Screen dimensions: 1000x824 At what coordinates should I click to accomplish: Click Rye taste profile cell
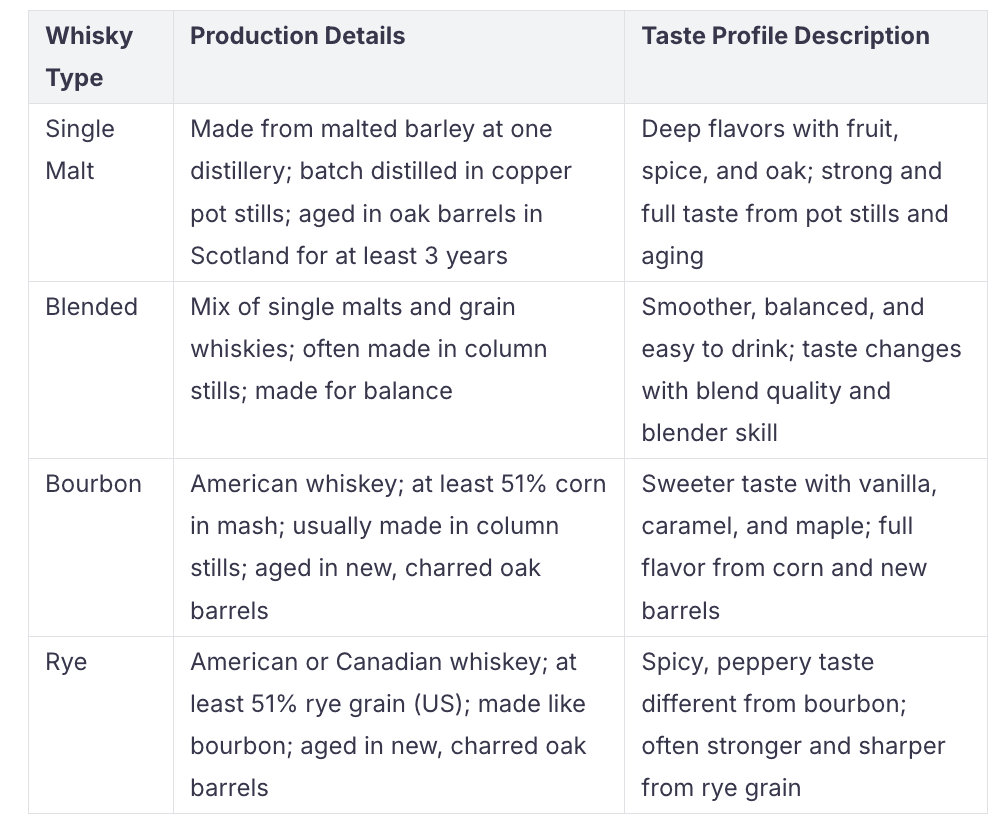tap(805, 725)
